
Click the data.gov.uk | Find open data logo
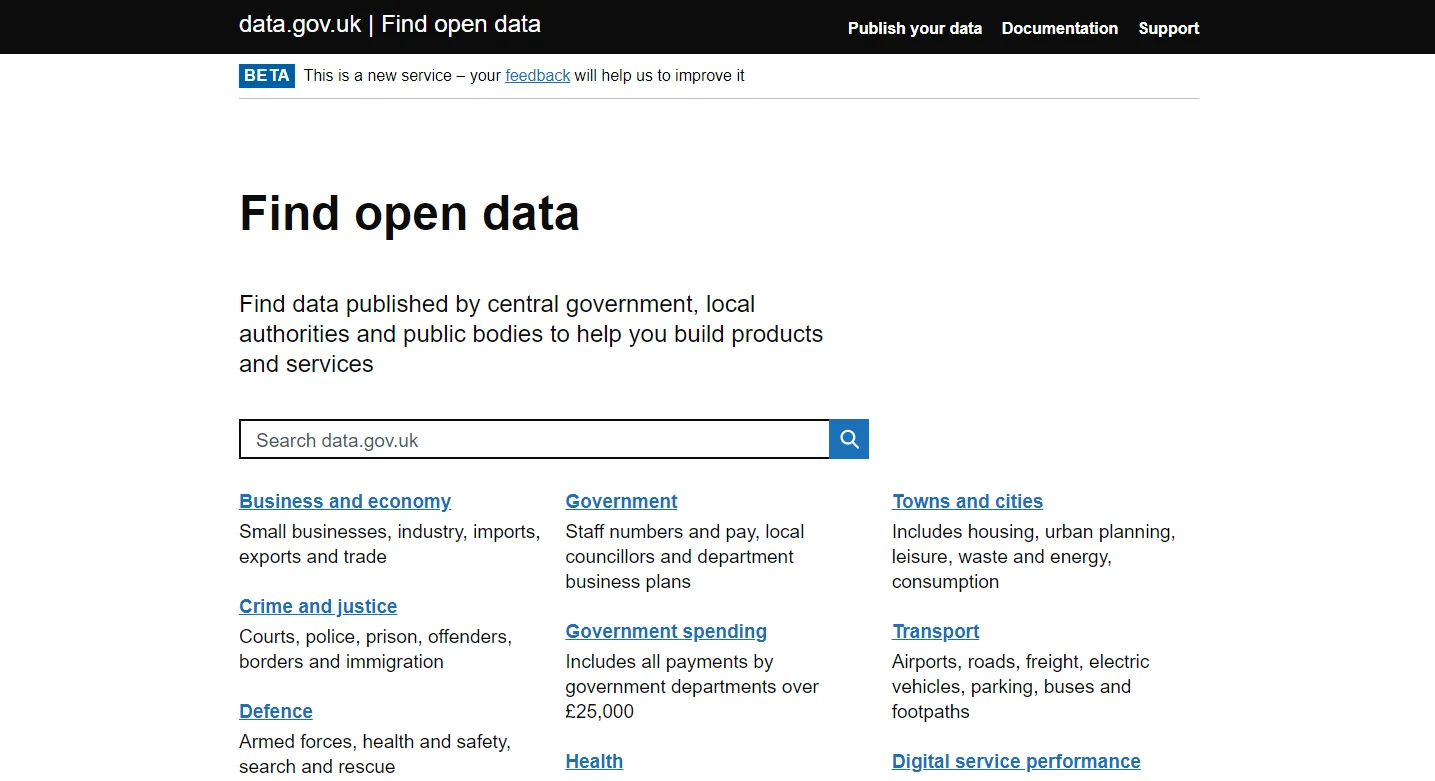tap(390, 24)
